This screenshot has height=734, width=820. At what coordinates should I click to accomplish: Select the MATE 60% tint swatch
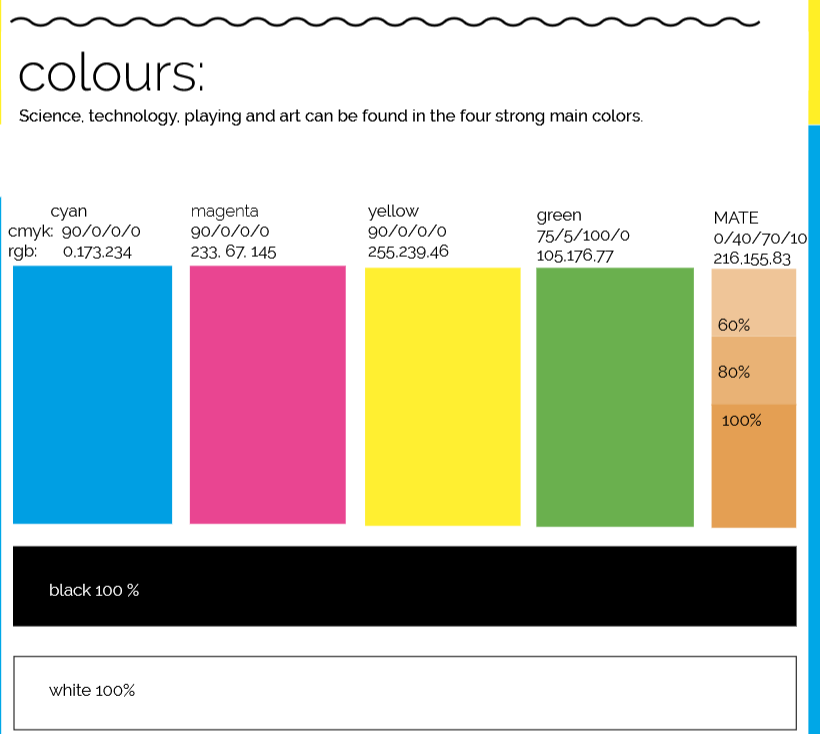753,304
